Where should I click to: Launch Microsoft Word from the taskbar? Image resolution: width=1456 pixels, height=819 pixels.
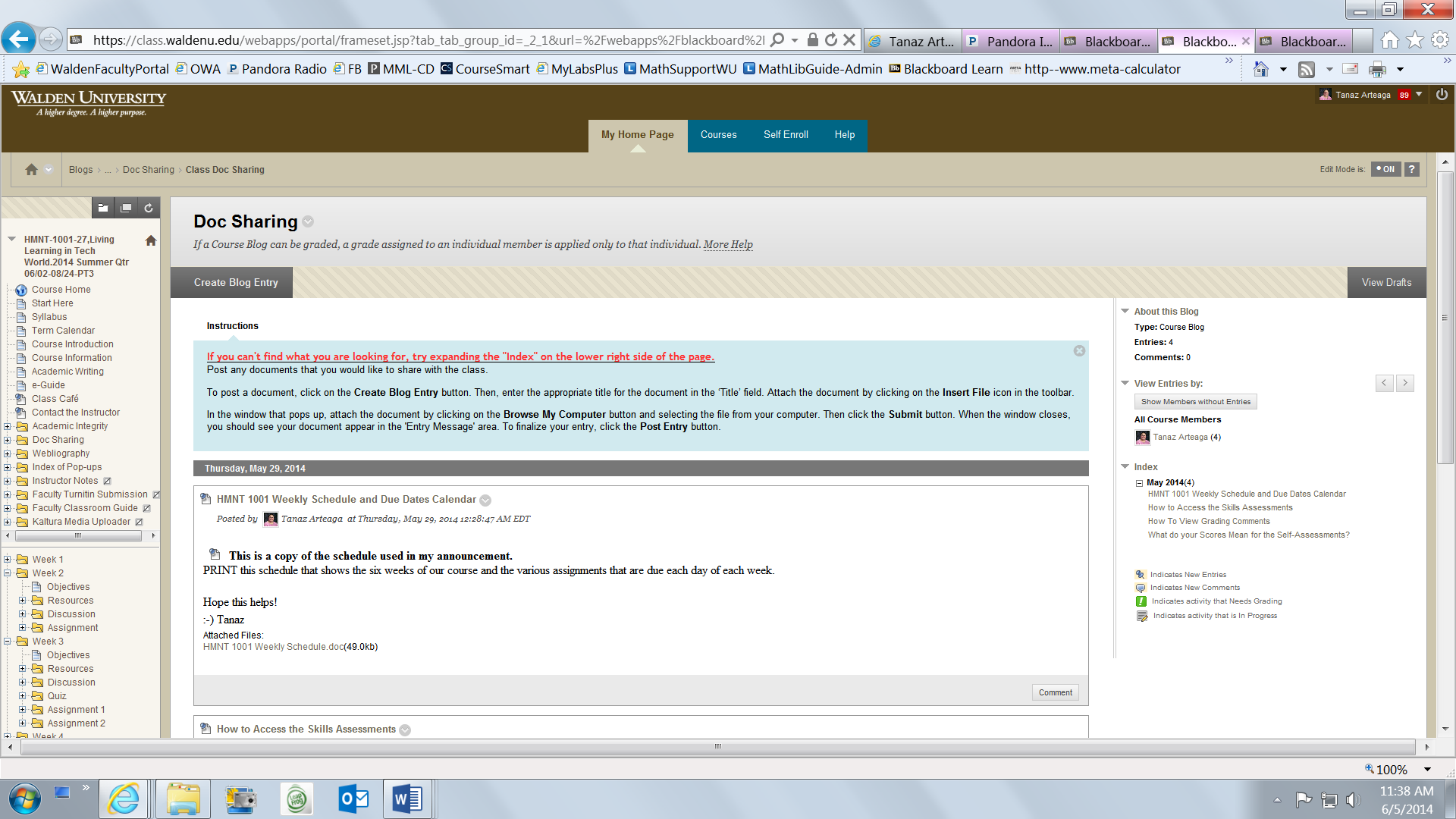click(407, 799)
